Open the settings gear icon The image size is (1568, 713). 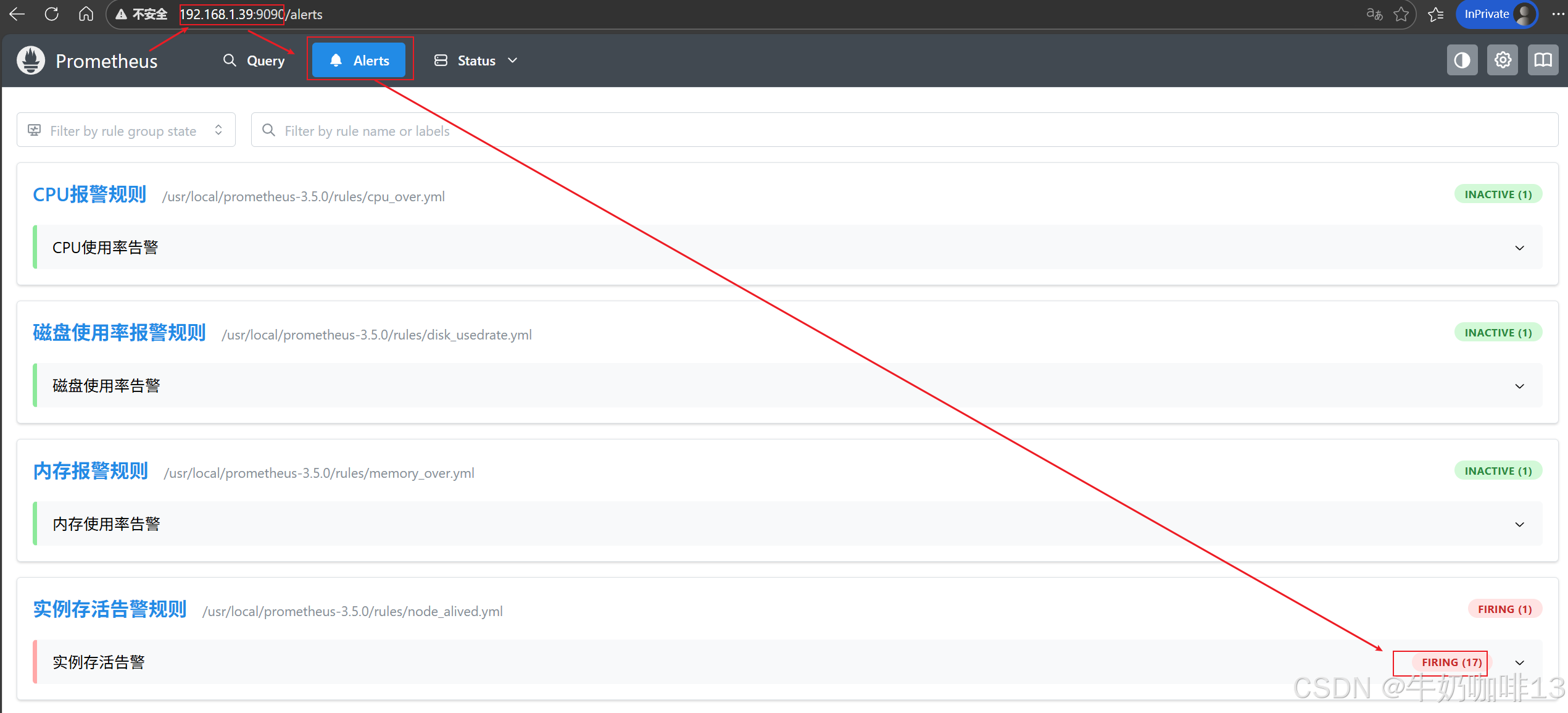point(1503,60)
